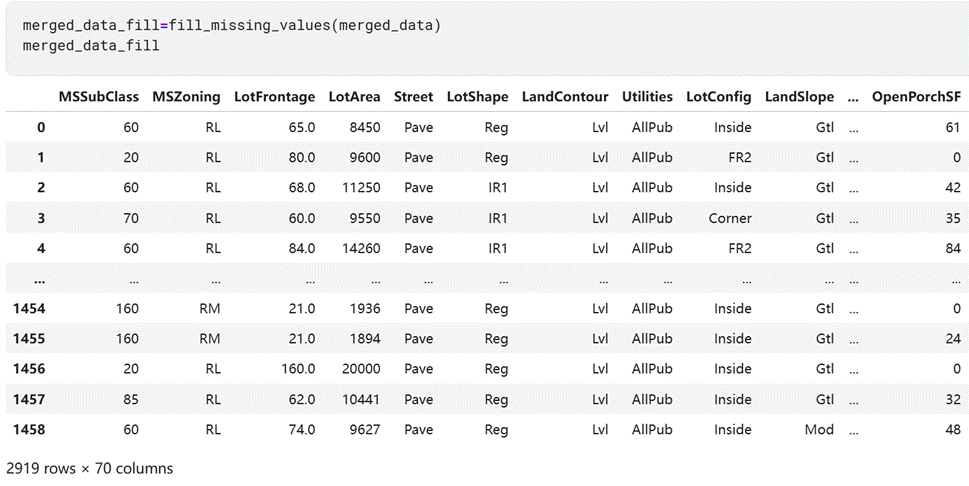Screen dimensions: 969x486
Task: Click the LotConfig column header
Action: (719, 97)
